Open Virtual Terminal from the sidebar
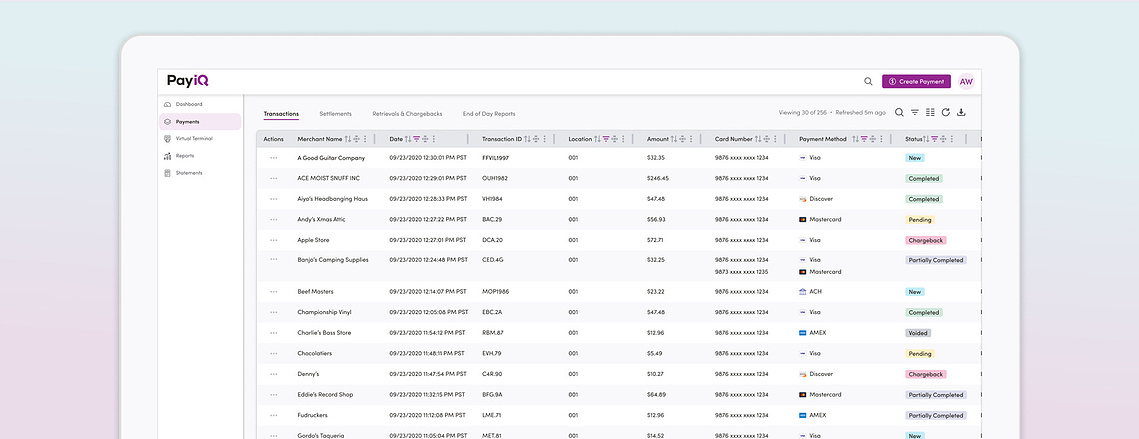The image size is (1139, 439). pos(194,138)
